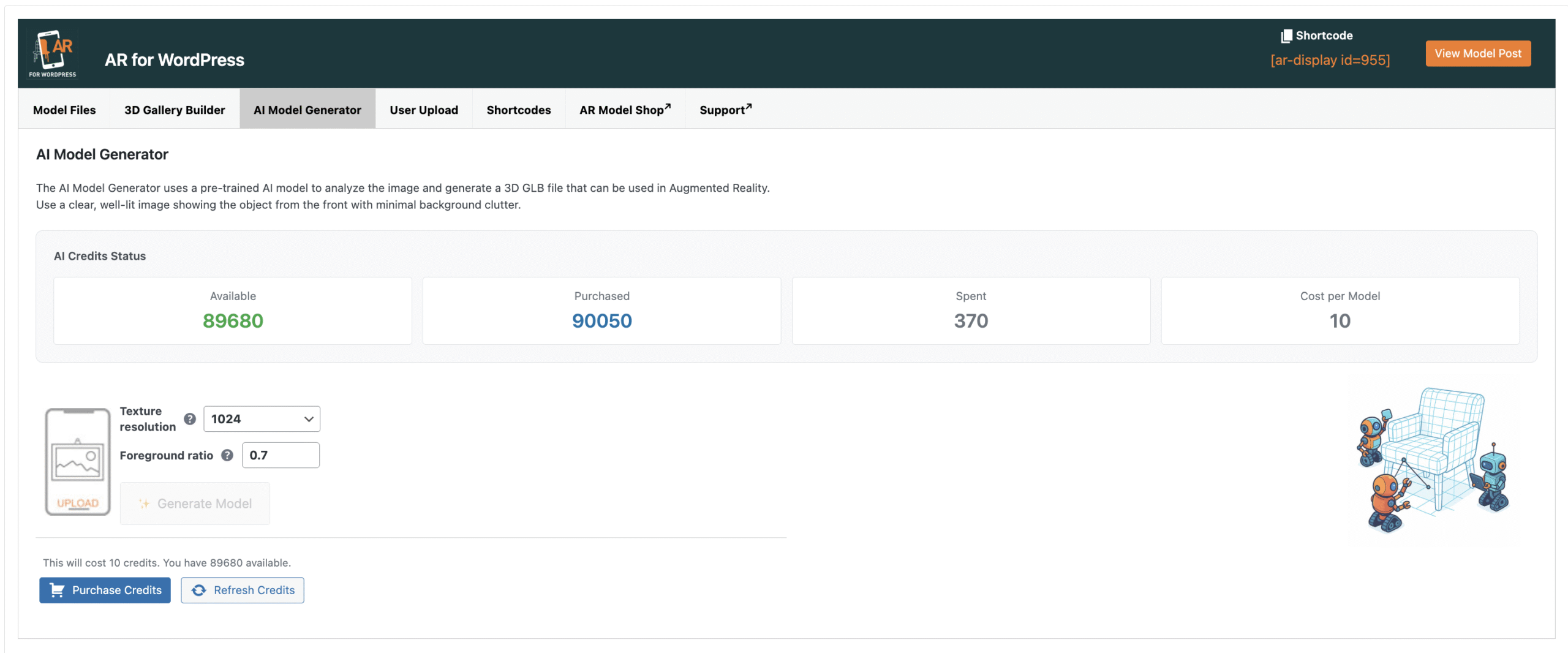Click the Shortcode copy icon
The width and height of the screenshot is (1568, 653).
pos(1286,36)
